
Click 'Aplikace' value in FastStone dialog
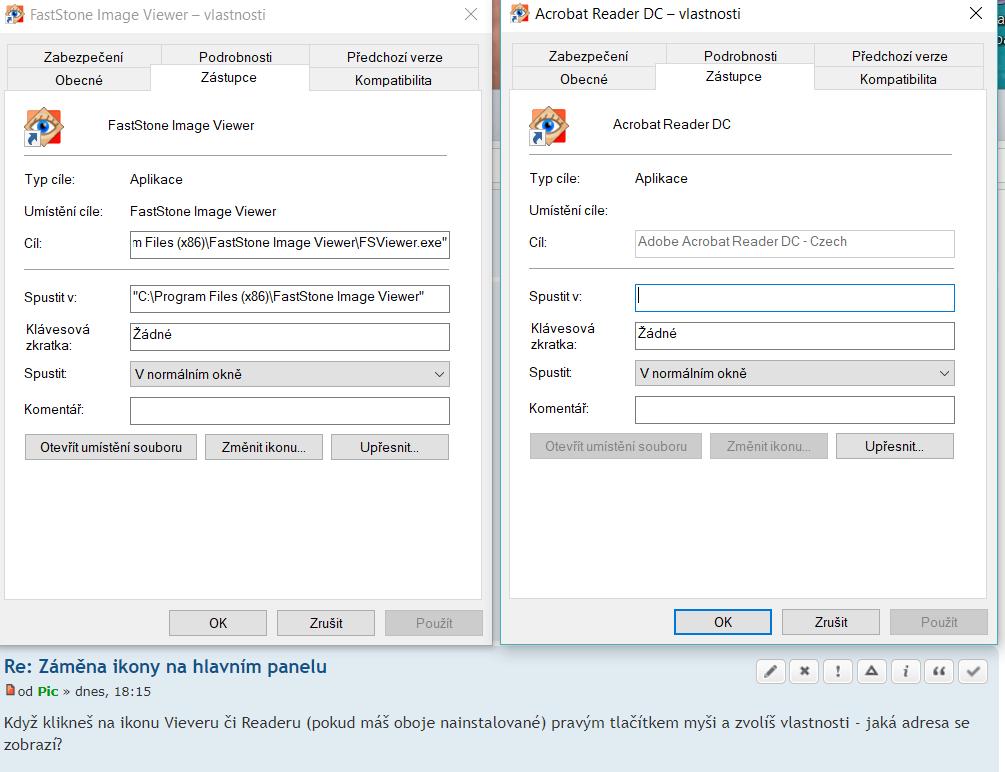click(x=156, y=180)
